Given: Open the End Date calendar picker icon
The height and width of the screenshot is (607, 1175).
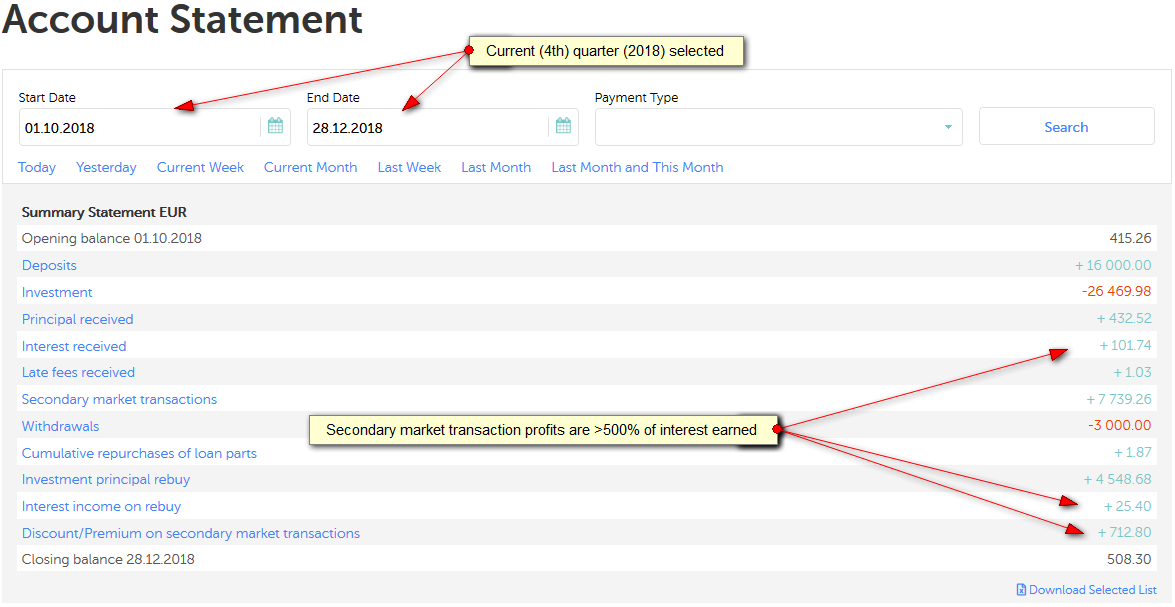Looking at the screenshot, I should (563, 127).
